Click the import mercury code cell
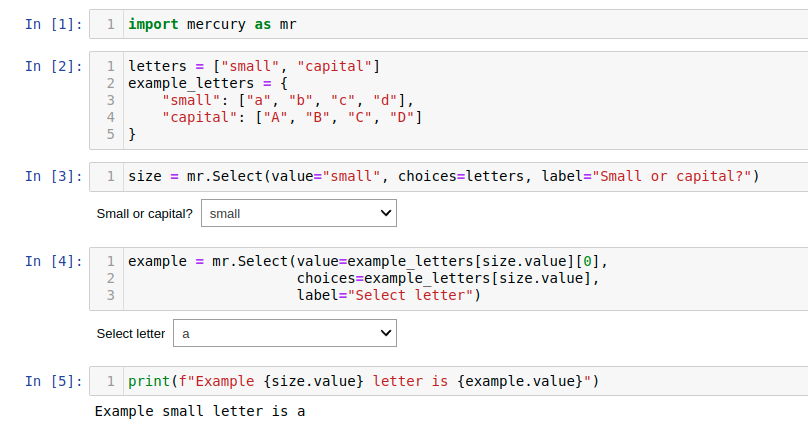Viewport: 808px width, 429px height. [450, 24]
